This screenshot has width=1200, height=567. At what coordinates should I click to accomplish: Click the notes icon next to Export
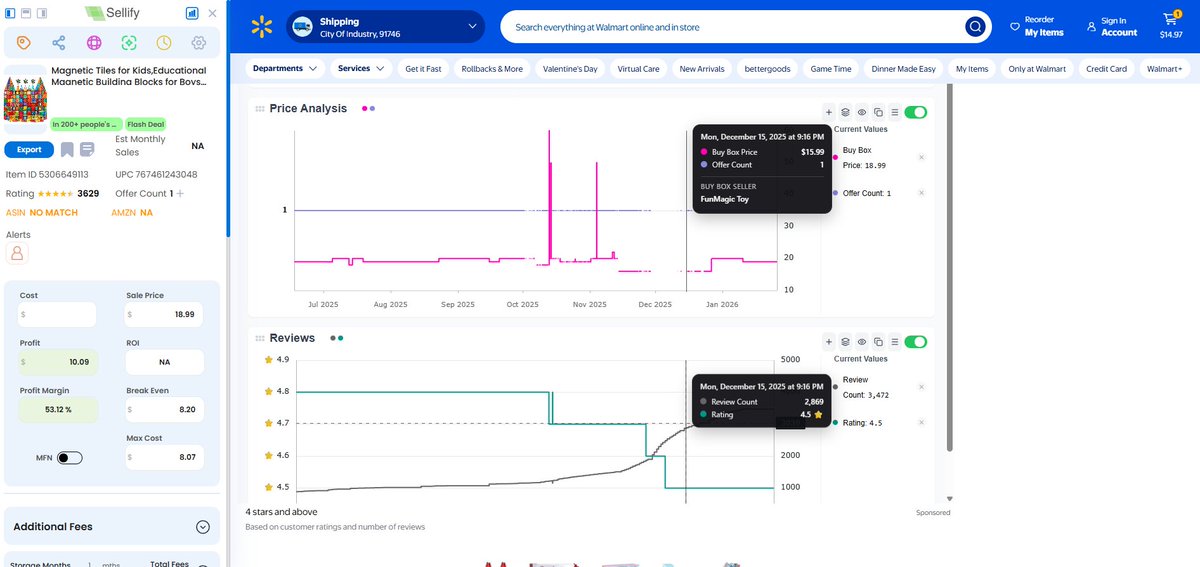click(x=87, y=150)
